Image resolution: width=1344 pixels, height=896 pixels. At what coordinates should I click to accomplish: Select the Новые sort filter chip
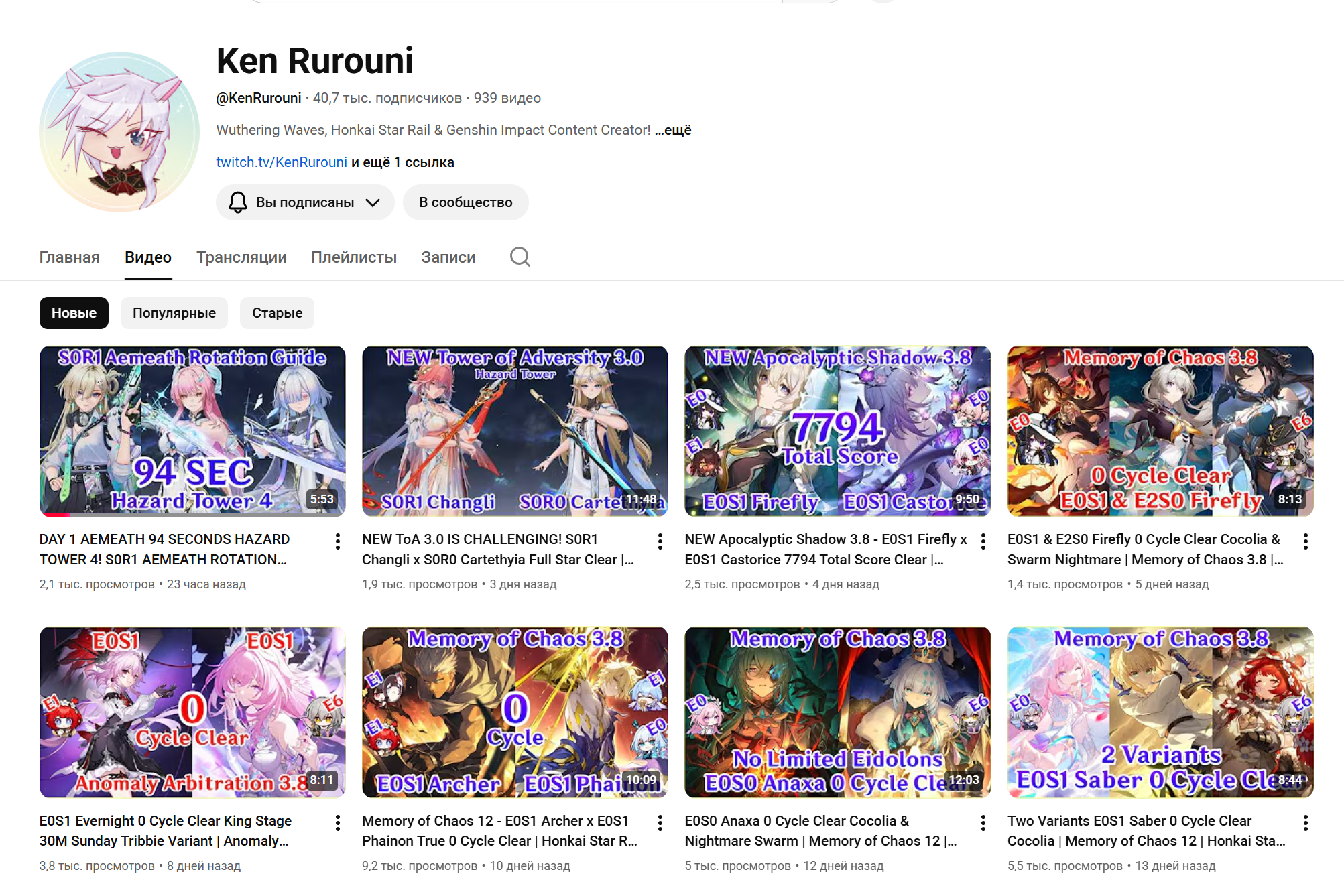coord(74,313)
